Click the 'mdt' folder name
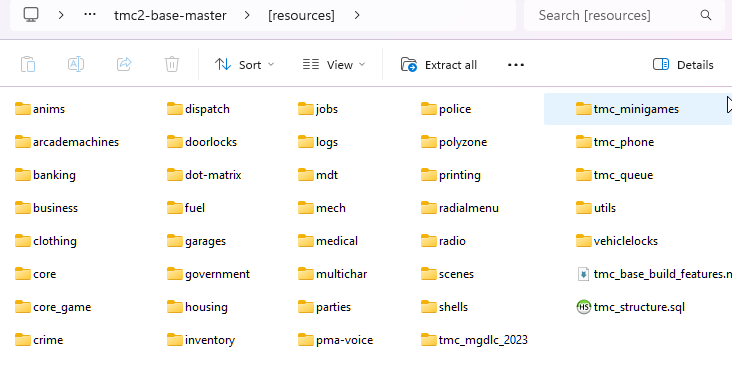Viewport: 732px width, 377px height. click(x=327, y=175)
